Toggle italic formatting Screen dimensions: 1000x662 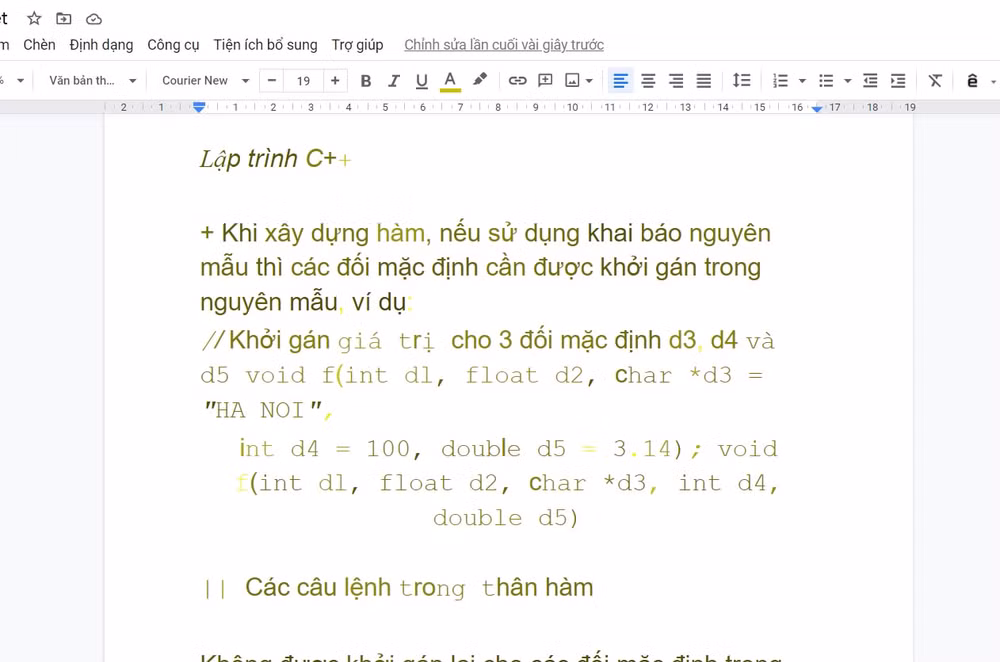point(393,81)
